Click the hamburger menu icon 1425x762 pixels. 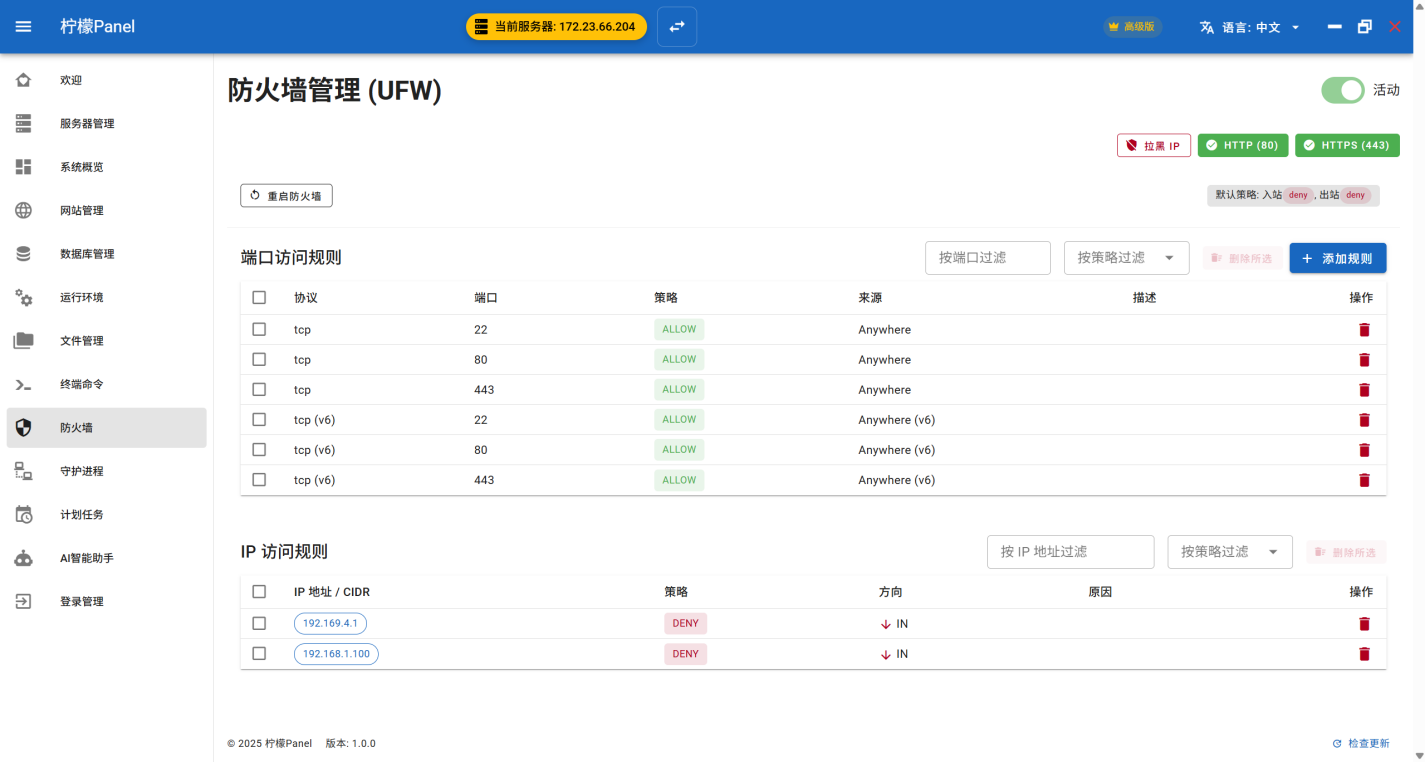(23, 27)
